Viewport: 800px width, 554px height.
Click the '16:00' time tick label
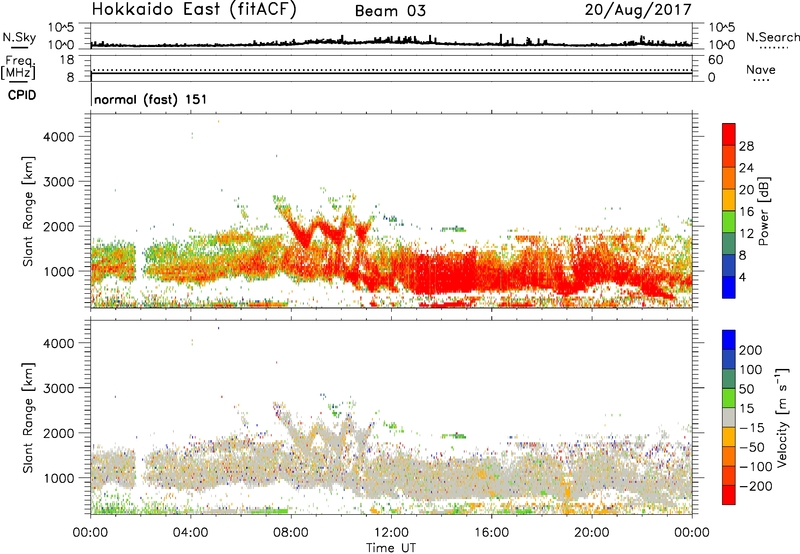click(x=491, y=533)
